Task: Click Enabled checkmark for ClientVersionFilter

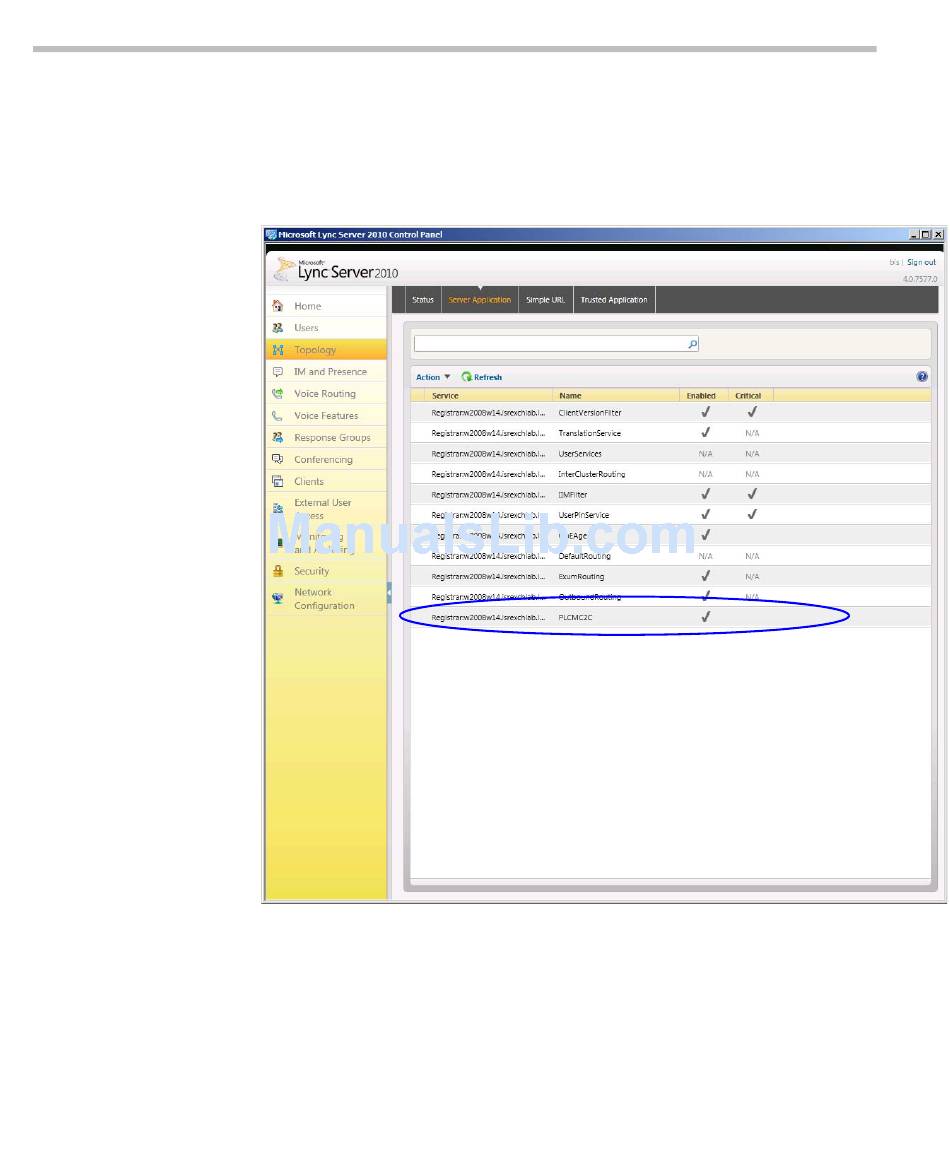Action: tap(705, 412)
